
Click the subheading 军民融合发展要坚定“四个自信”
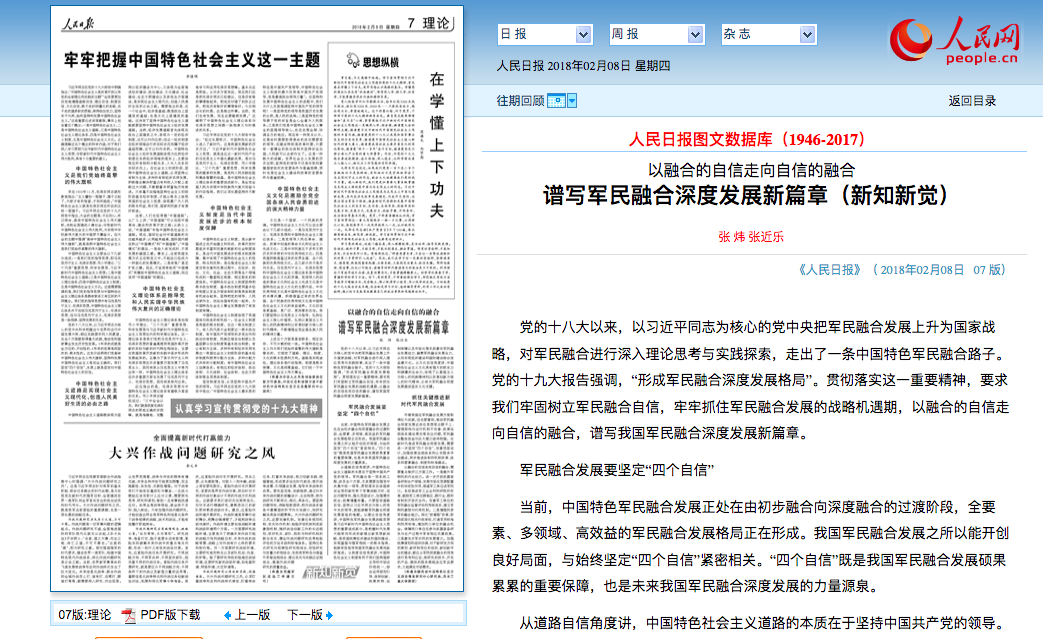click(617, 470)
